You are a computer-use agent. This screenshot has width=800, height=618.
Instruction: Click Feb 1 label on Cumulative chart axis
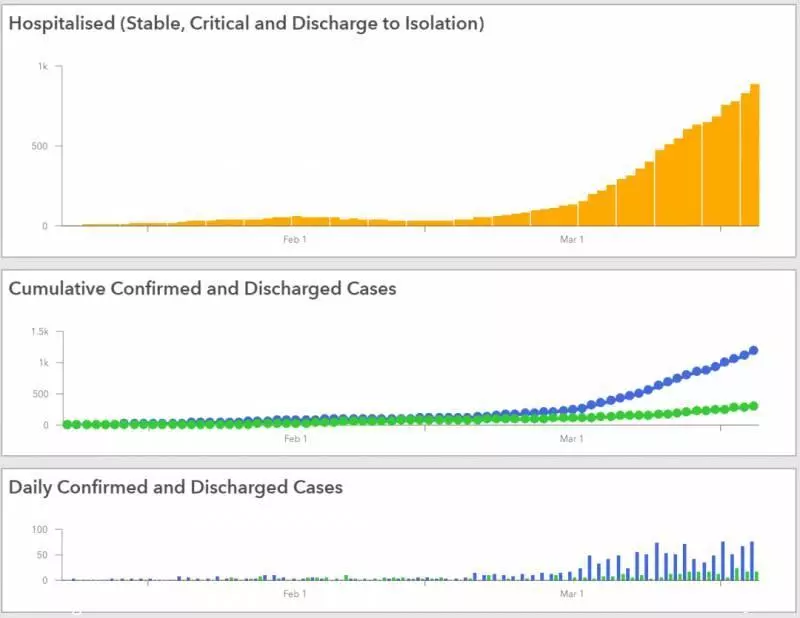click(295, 438)
